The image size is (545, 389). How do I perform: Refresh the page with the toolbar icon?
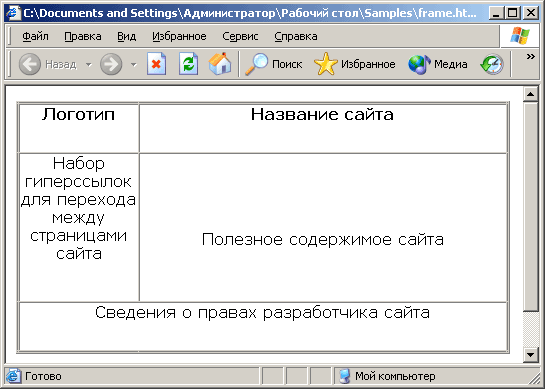(188, 64)
